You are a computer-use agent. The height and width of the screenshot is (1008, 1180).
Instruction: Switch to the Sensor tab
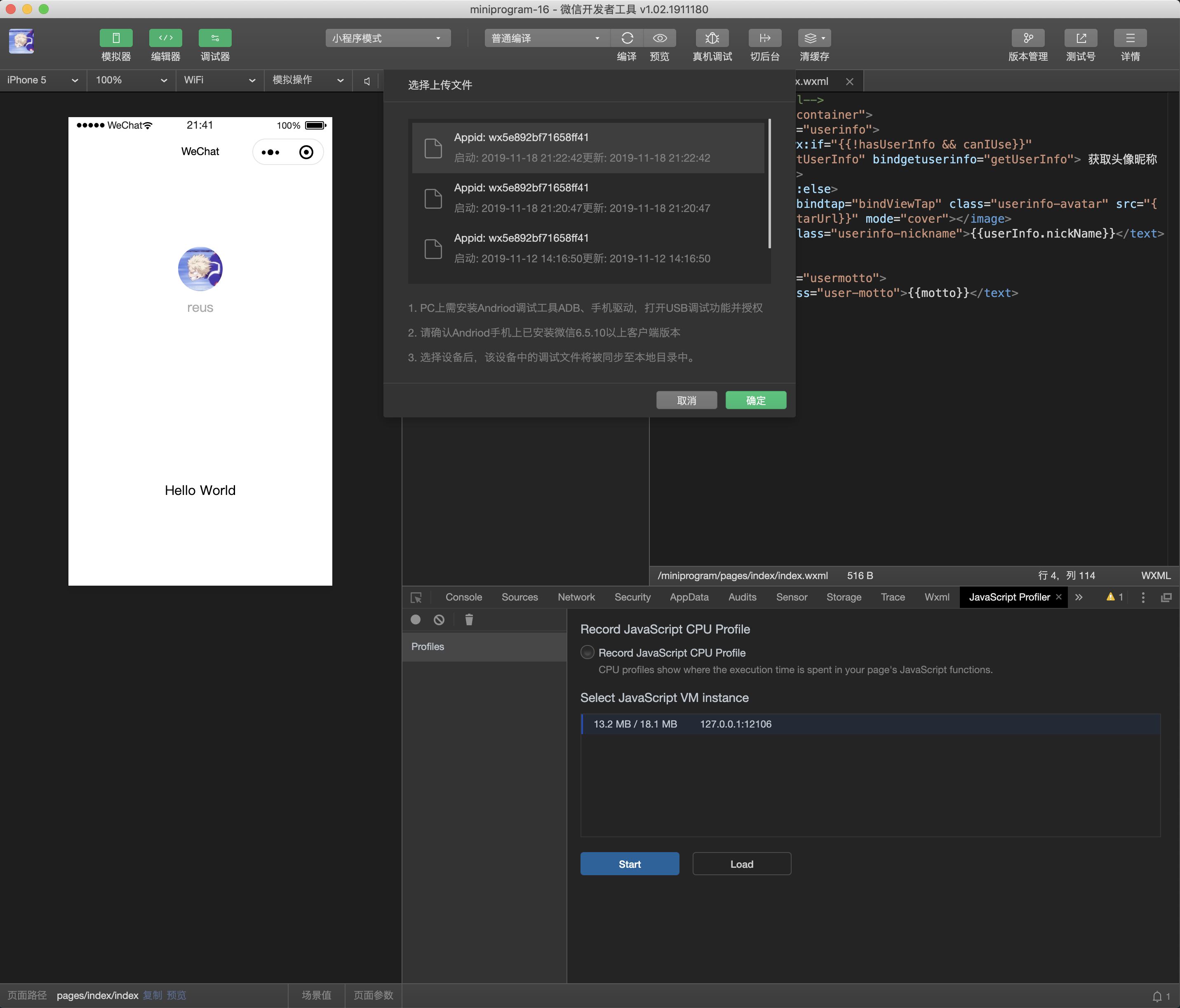[x=792, y=597]
